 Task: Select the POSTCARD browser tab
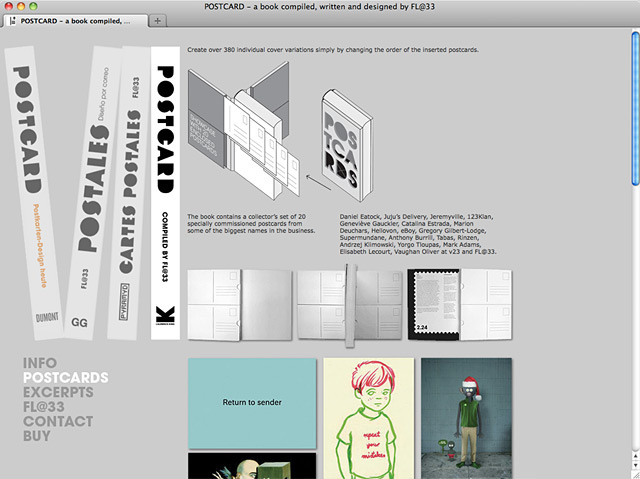pyautogui.click(x=76, y=21)
